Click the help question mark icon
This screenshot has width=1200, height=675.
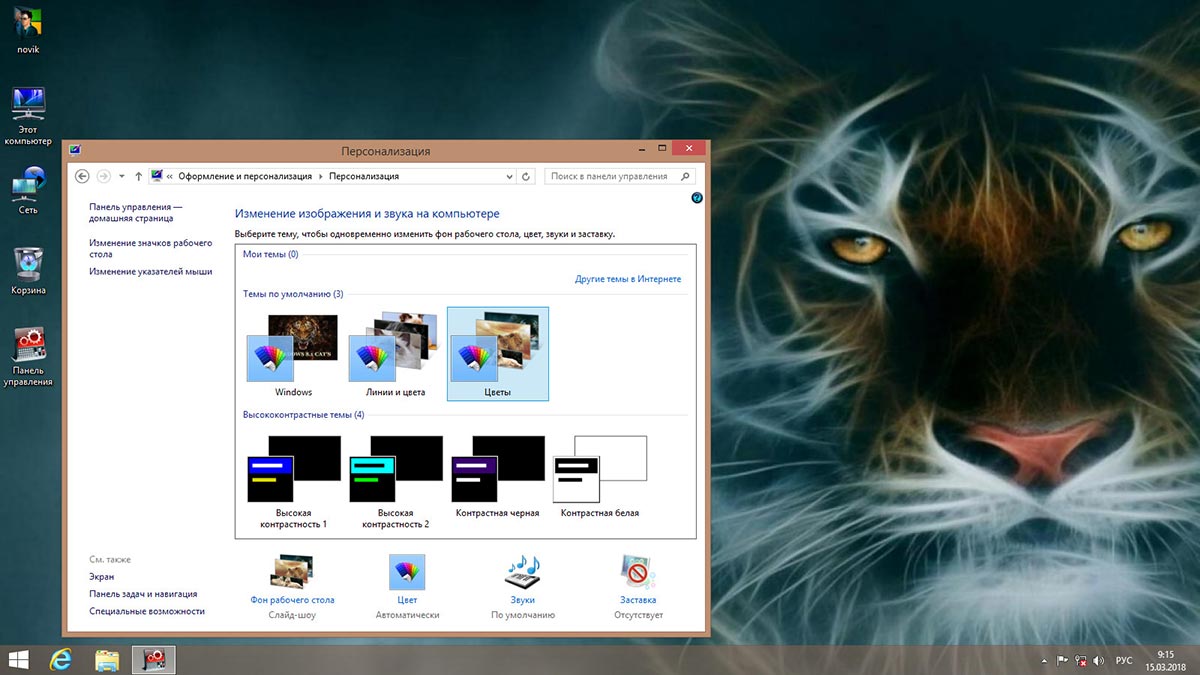pos(697,198)
